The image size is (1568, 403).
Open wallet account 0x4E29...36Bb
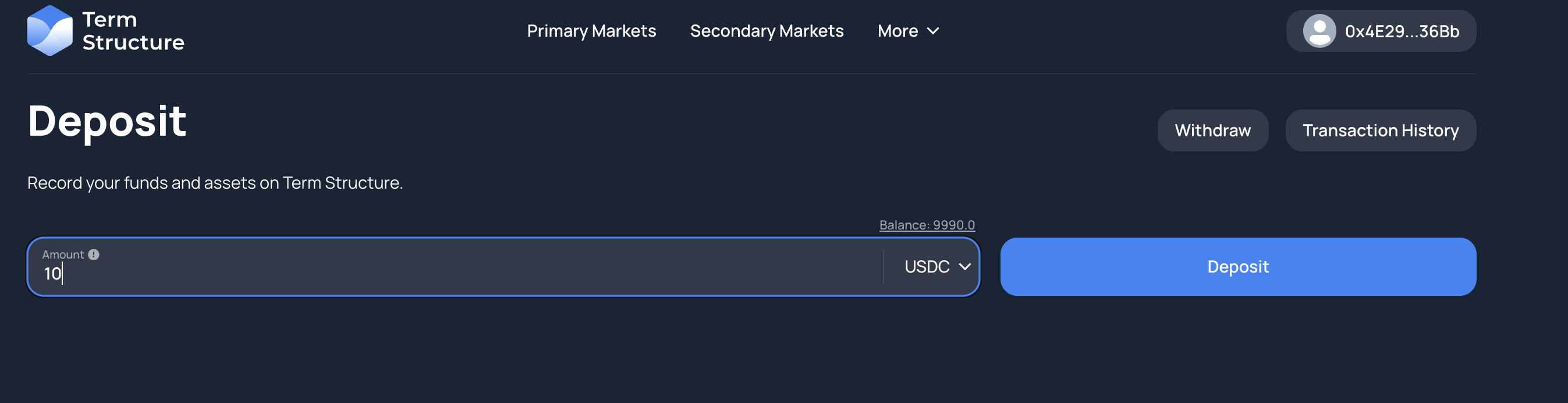pos(1381,31)
